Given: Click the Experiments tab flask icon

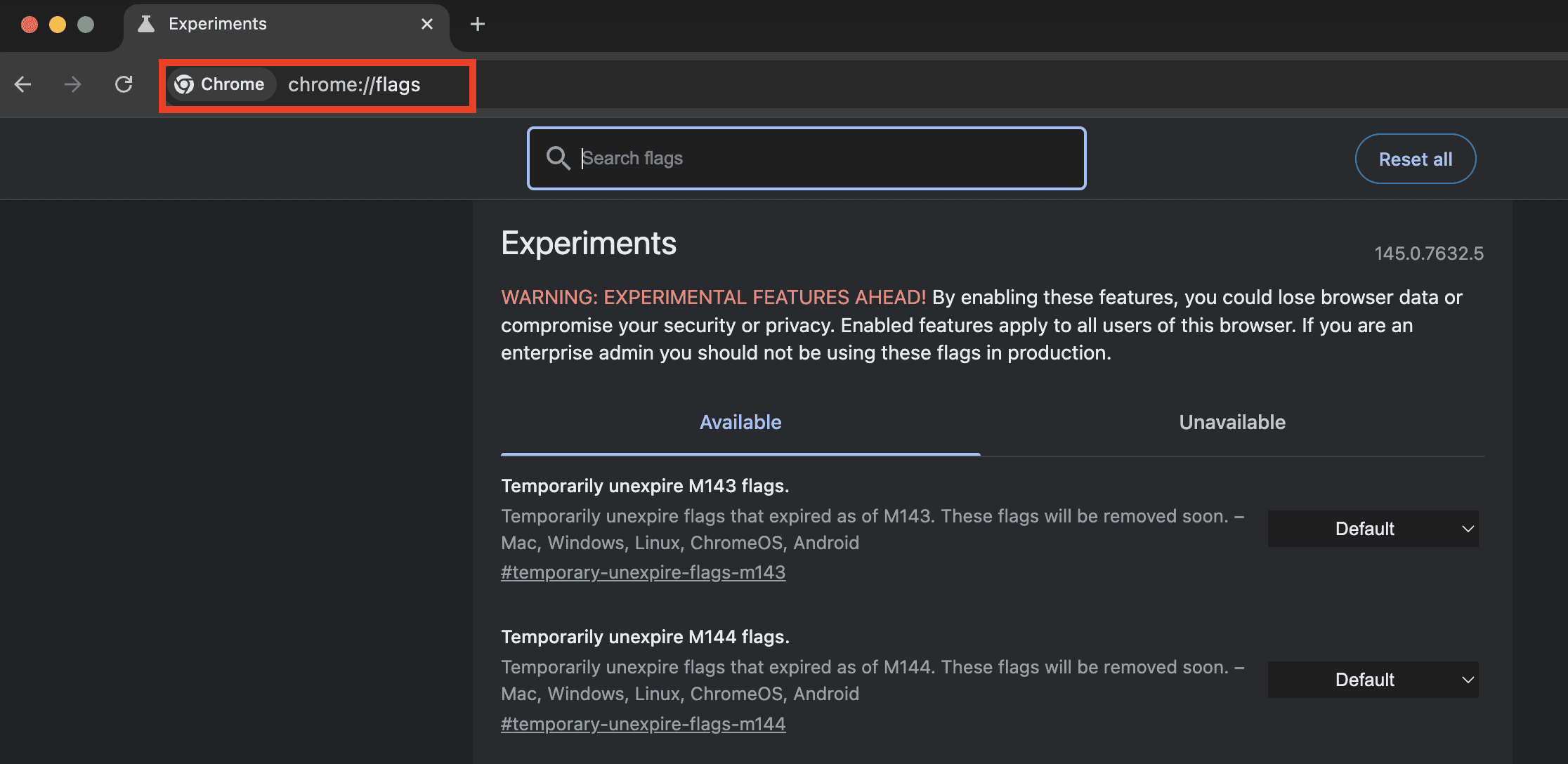Looking at the screenshot, I should pyautogui.click(x=146, y=25).
